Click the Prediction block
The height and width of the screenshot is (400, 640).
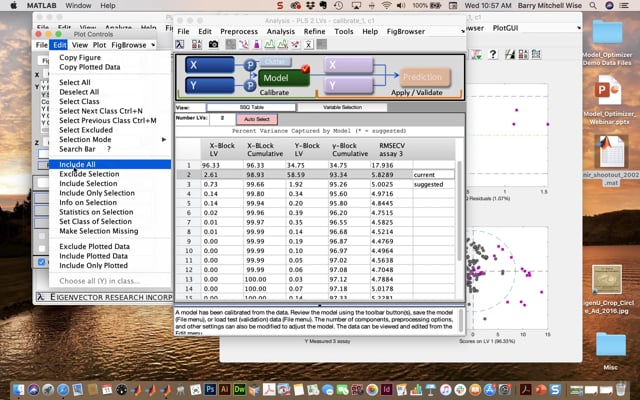coord(424,77)
